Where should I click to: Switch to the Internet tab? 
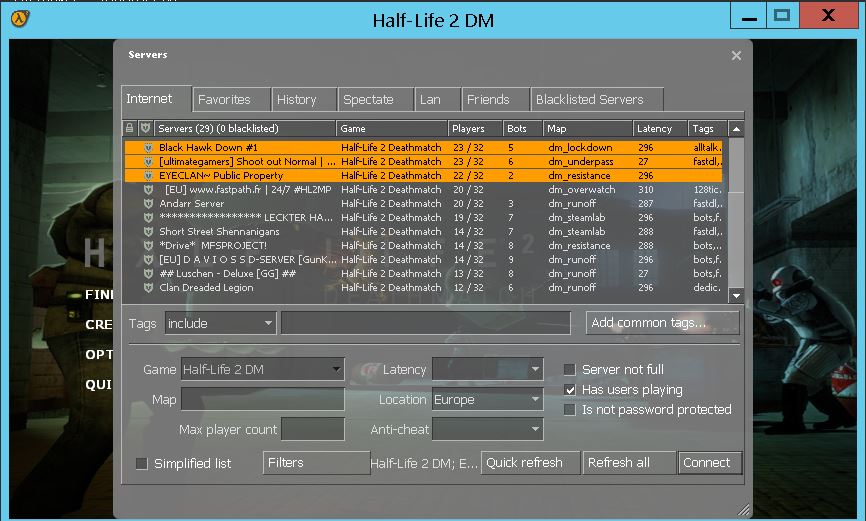tap(156, 99)
